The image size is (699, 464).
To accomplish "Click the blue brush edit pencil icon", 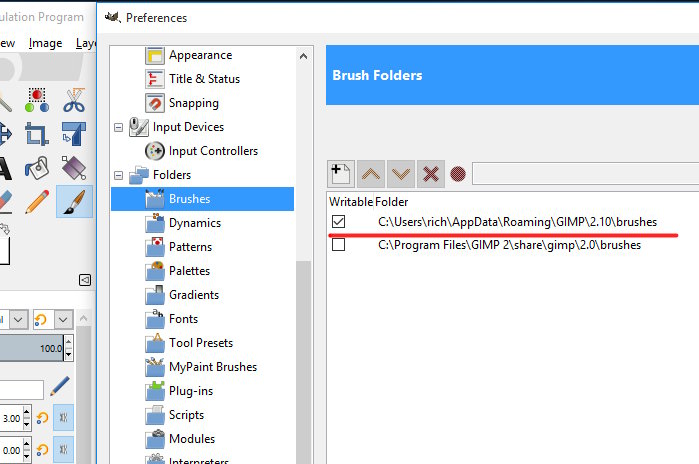I will pyautogui.click(x=60, y=386).
